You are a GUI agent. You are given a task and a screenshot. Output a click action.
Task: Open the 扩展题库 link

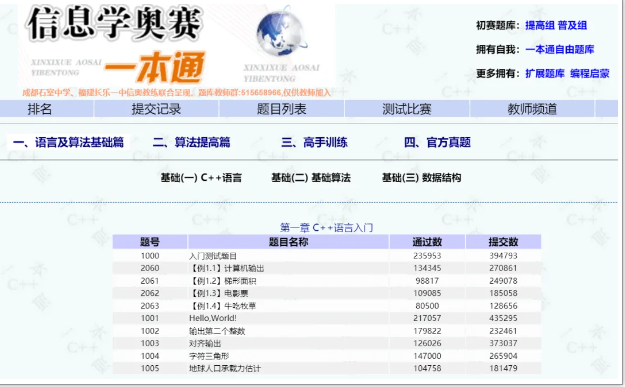coord(545,73)
